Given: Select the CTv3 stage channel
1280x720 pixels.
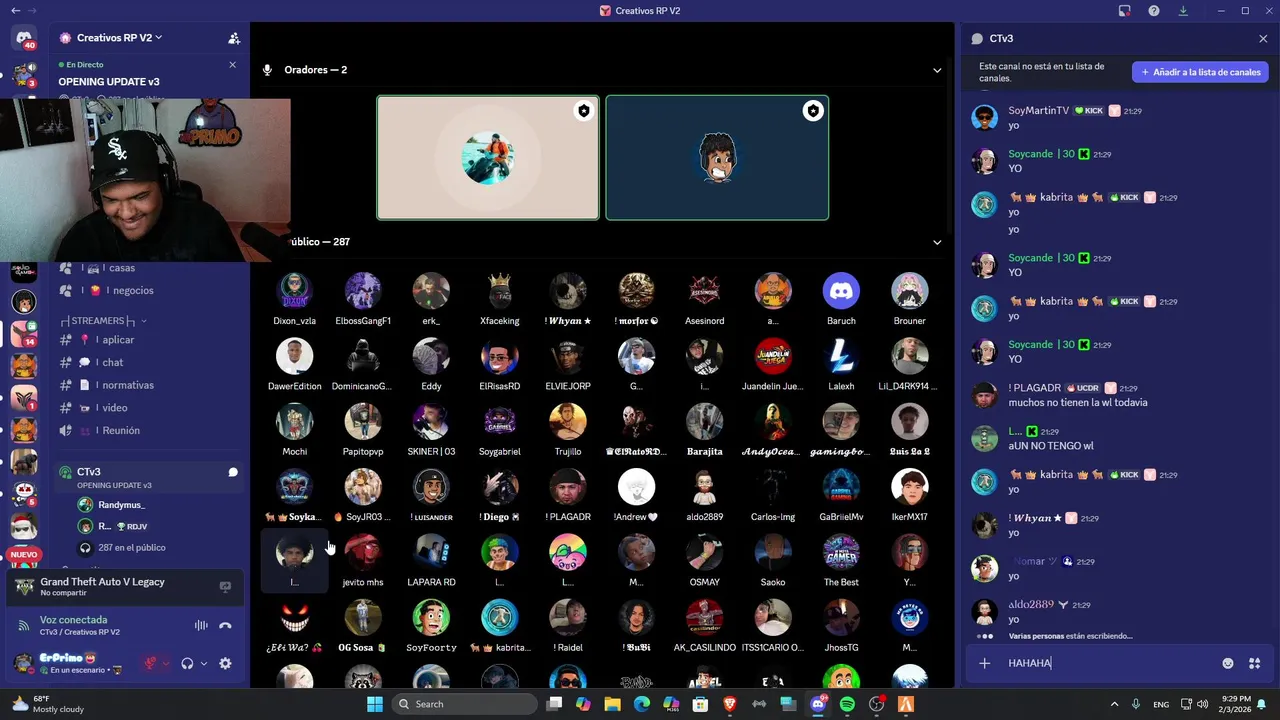Looking at the screenshot, I should [x=148, y=477].
